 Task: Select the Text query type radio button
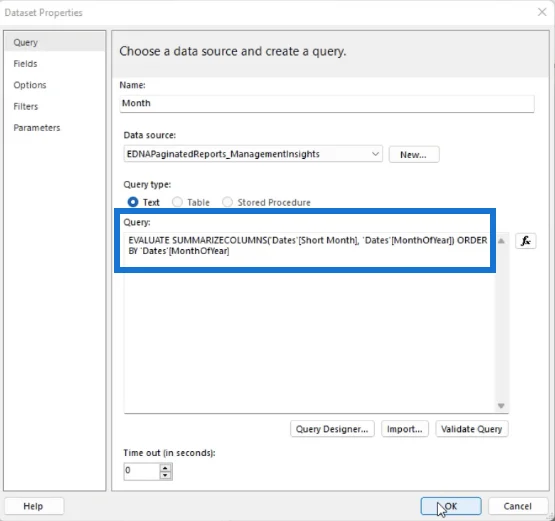click(133, 202)
